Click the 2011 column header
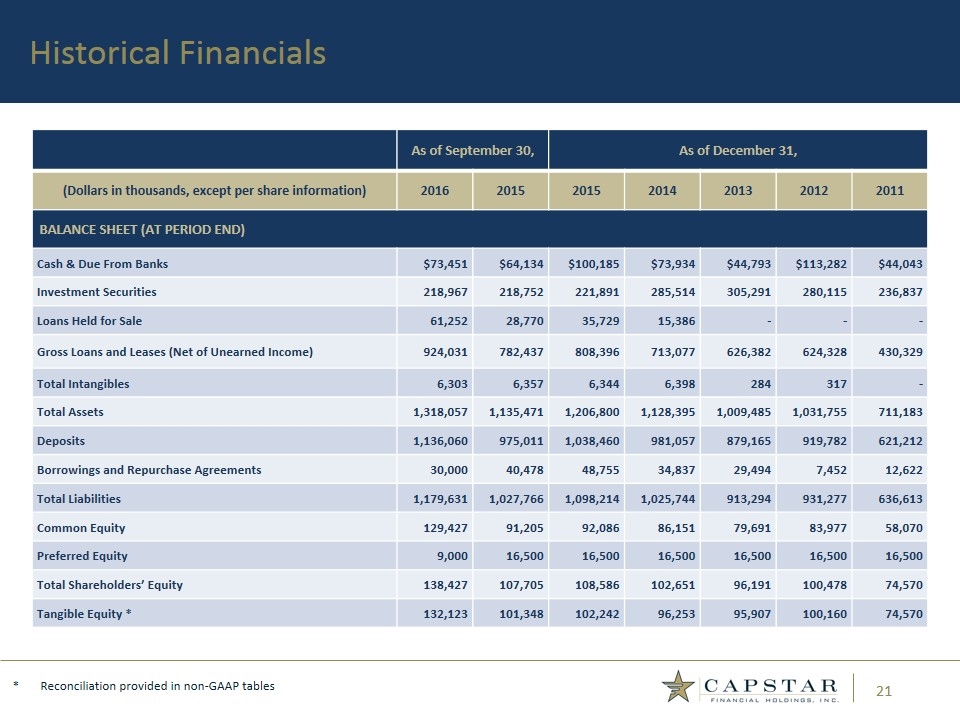Viewport: 960px width, 720px height. pyautogui.click(x=889, y=190)
